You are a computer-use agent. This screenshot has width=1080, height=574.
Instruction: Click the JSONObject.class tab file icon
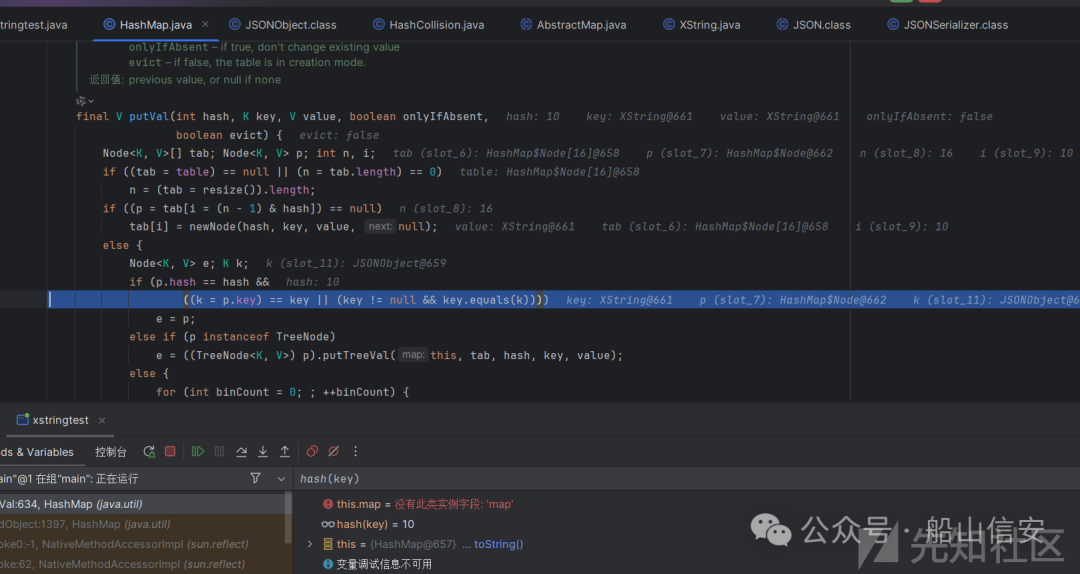(235, 24)
